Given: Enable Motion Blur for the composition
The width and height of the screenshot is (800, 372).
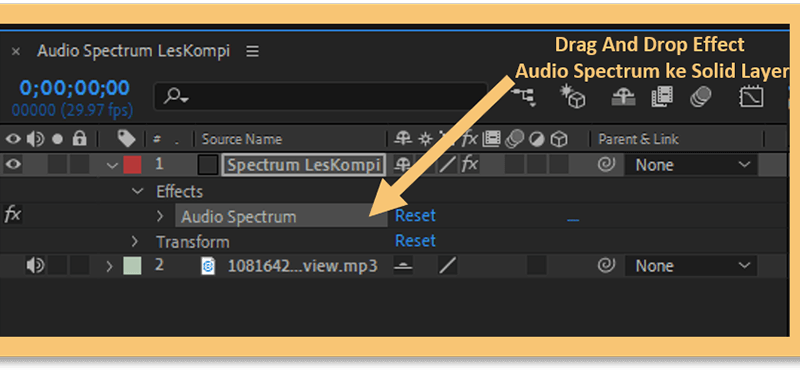Looking at the screenshot, I should point(701,96).
